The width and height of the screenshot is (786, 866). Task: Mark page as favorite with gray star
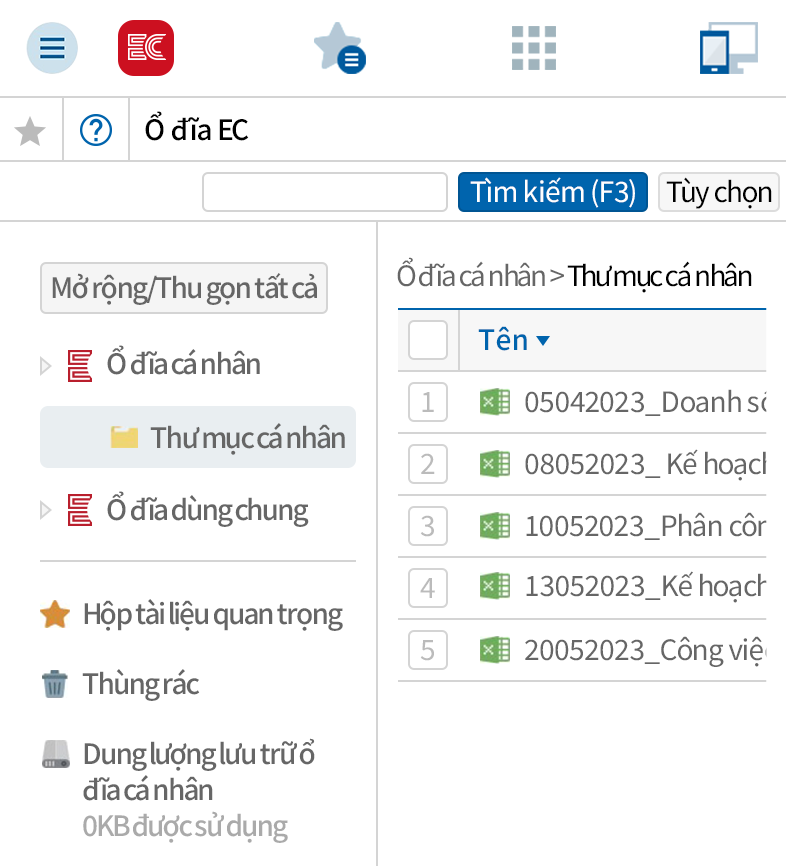(x=31, y=130)
